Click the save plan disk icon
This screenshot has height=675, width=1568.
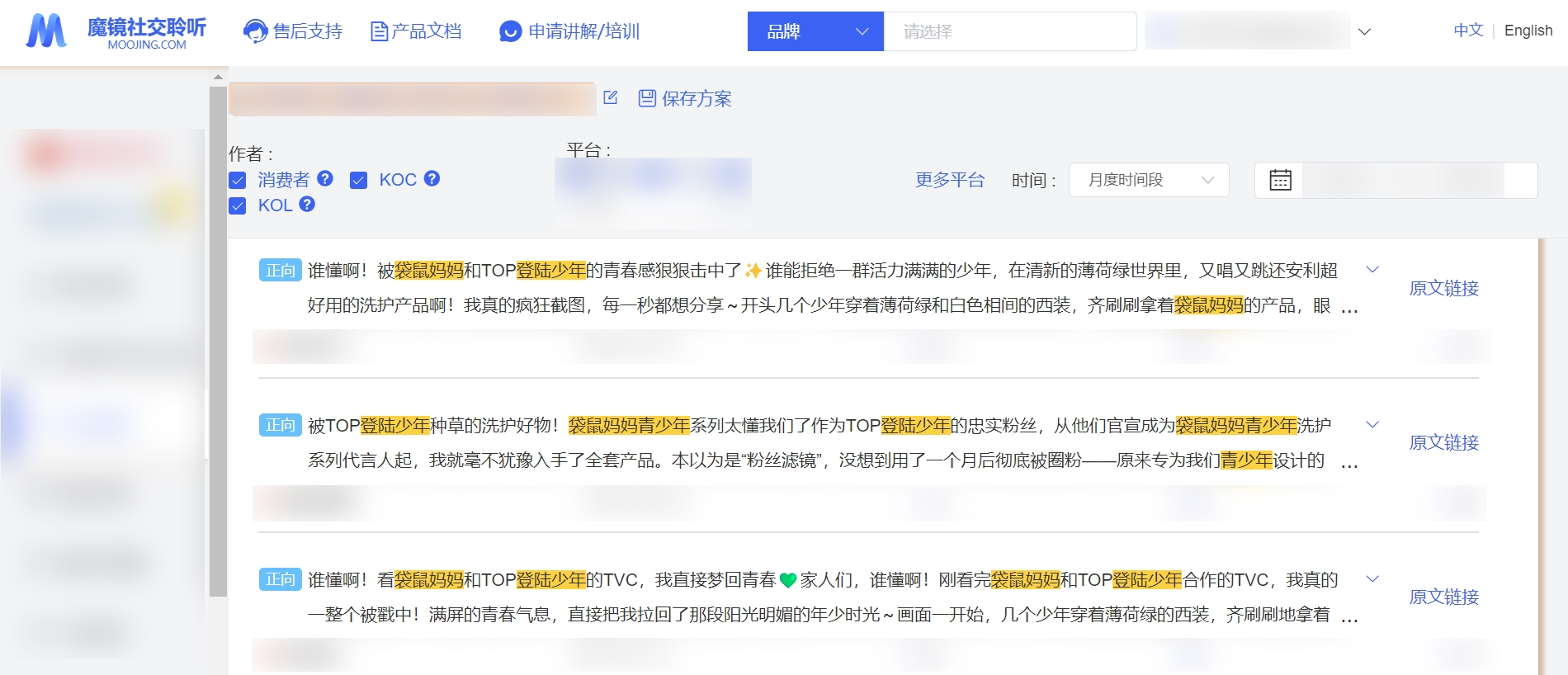tap(647, 98)
